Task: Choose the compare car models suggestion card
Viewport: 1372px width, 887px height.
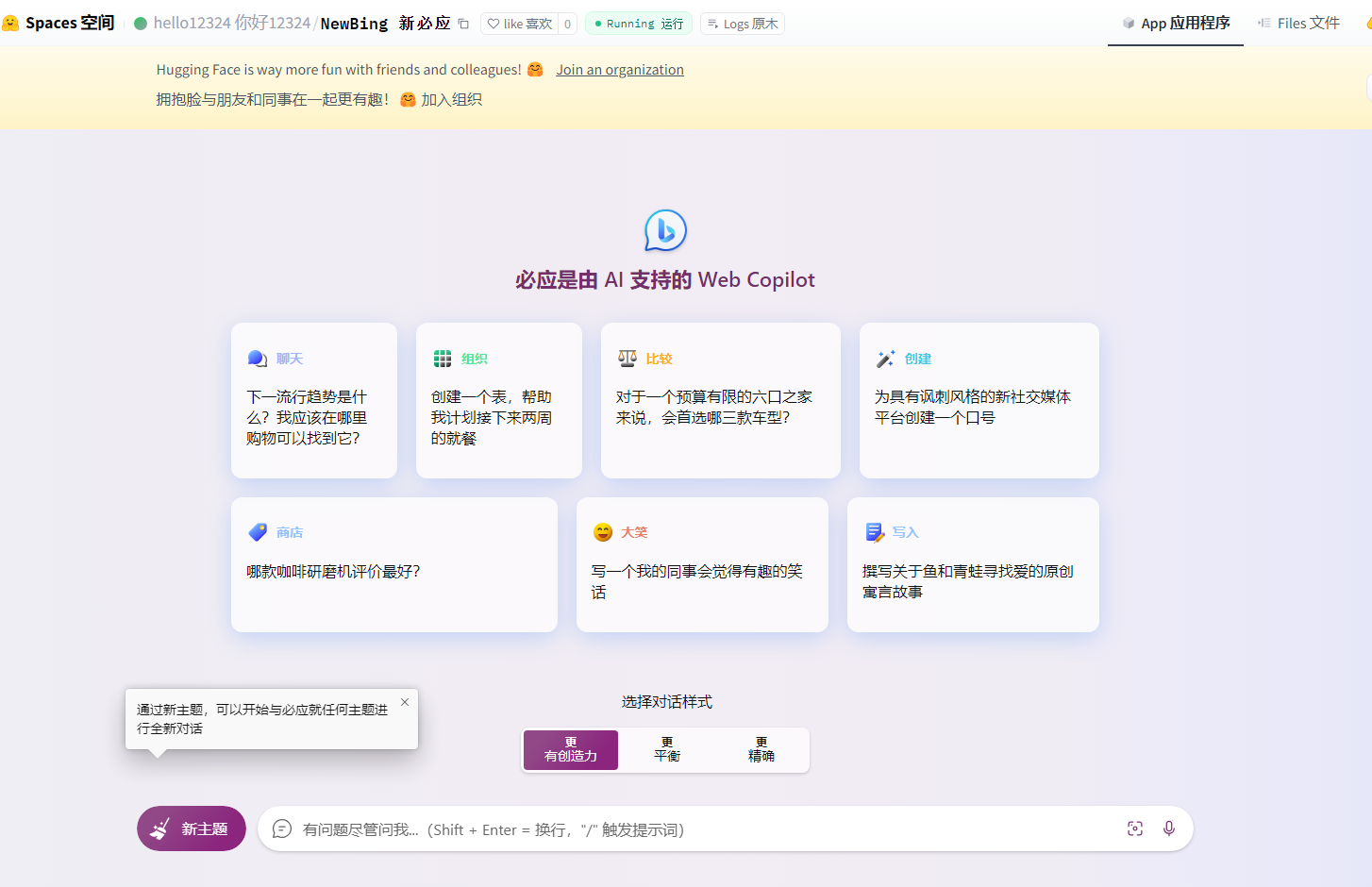Action: click(x=720, y=400)
